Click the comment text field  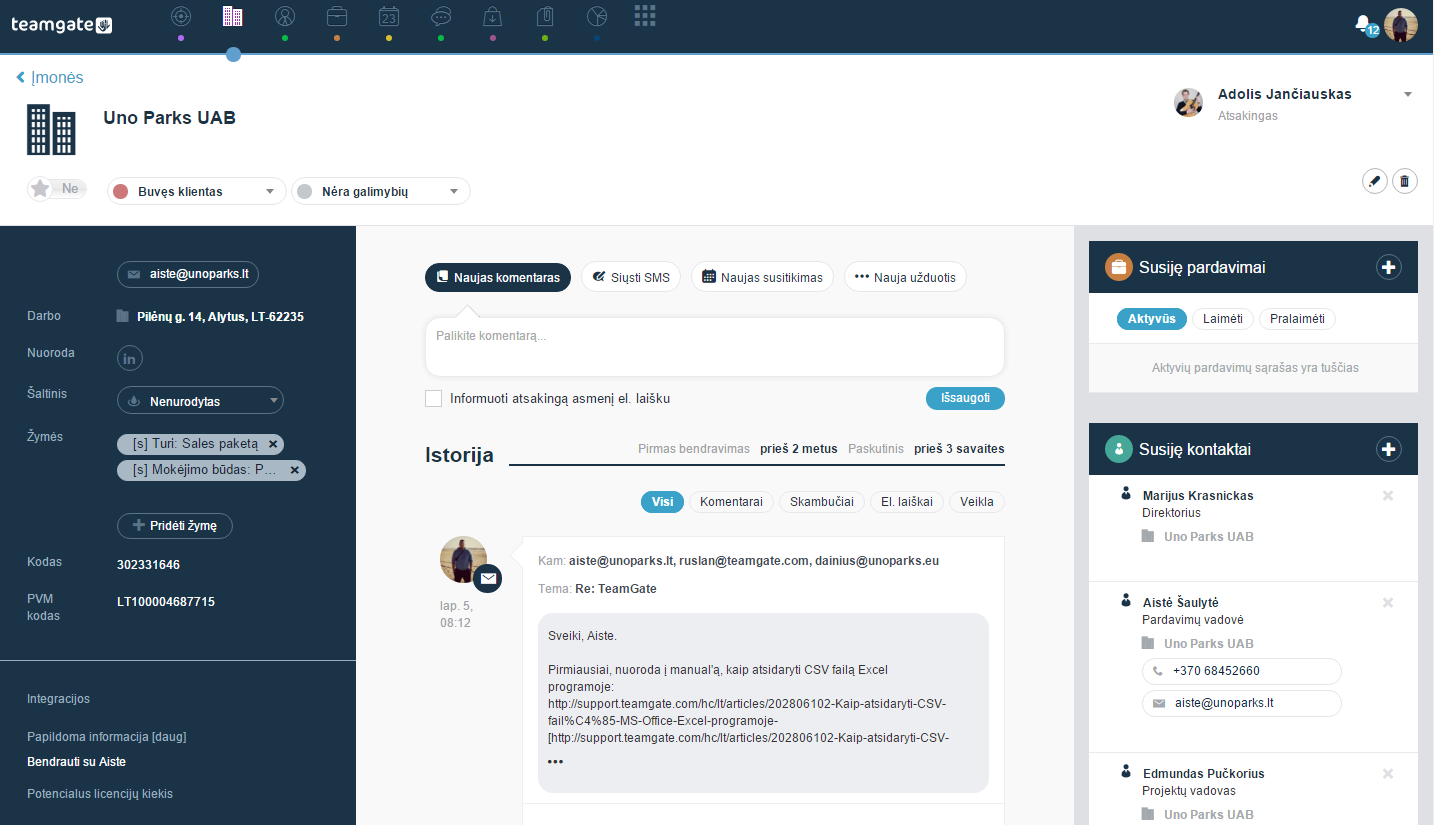[x=715, y=347]
